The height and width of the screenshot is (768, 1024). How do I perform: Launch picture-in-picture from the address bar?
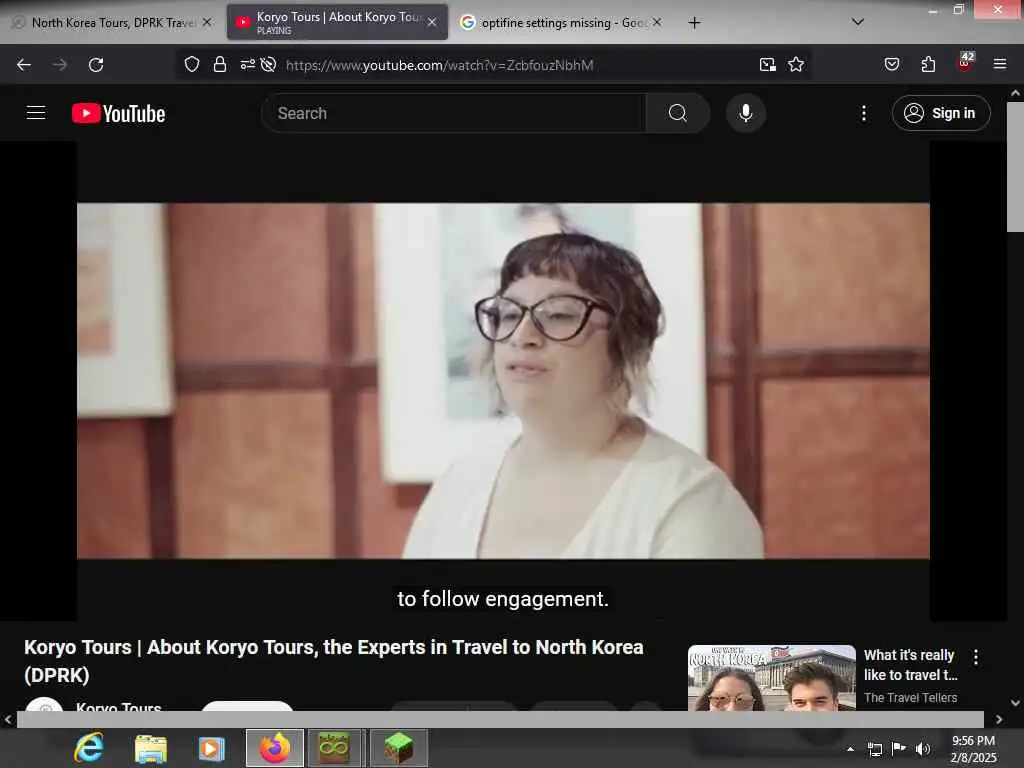click(767, 64)
